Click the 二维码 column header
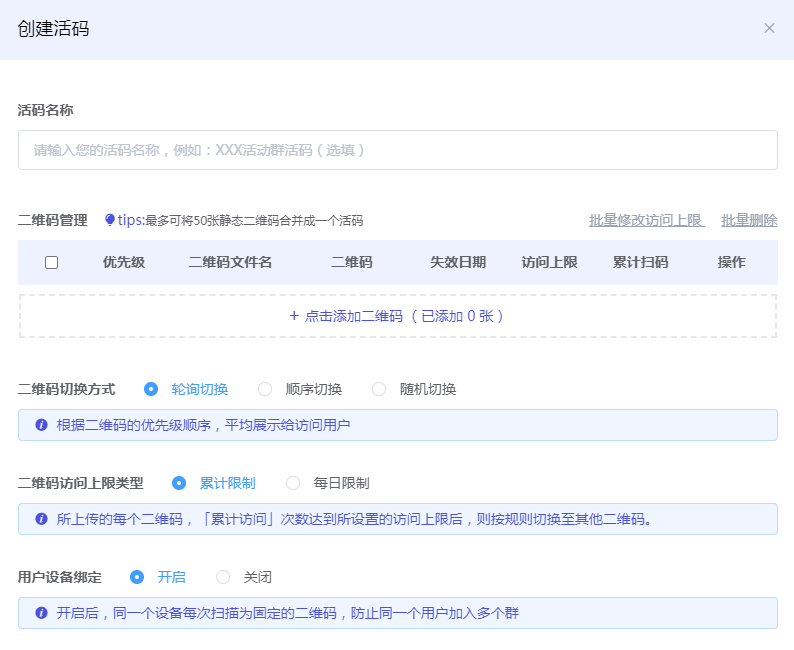The height and width of the screenshot is (650, 794). 352,262
